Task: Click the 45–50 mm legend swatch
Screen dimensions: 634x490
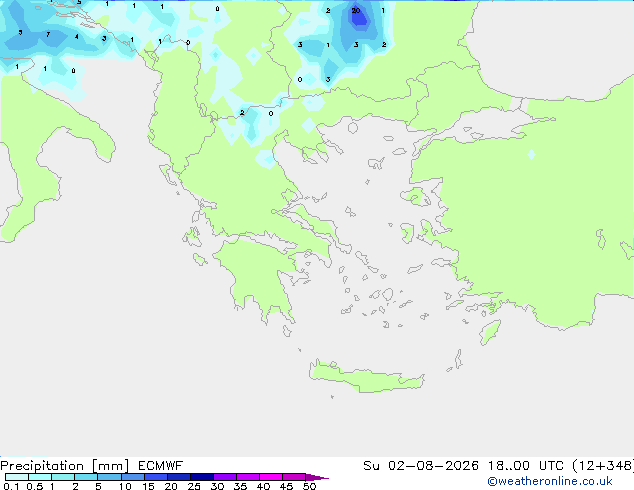Action: point(294,477)
